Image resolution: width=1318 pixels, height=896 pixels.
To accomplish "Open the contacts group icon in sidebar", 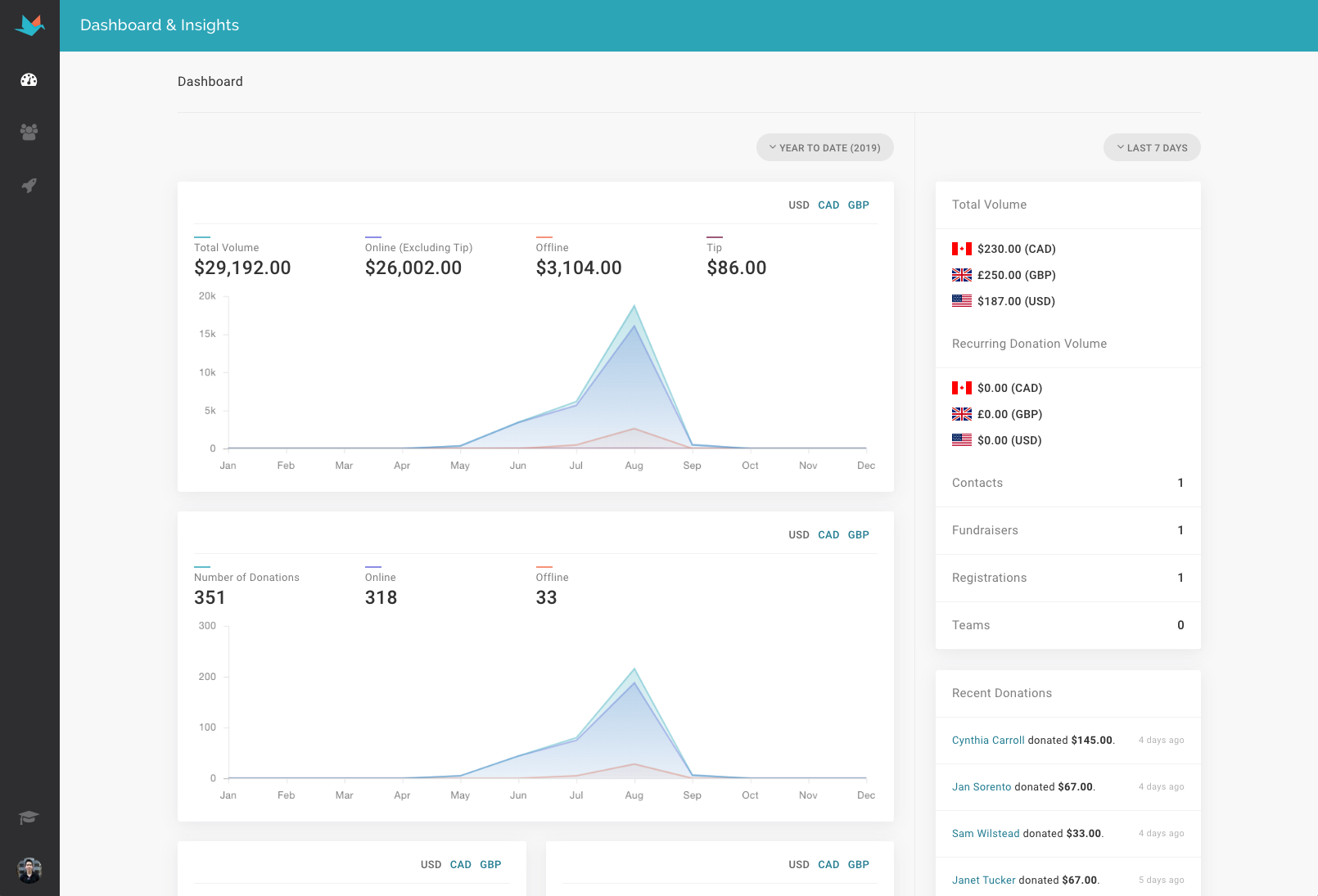I will coord(29,132).
